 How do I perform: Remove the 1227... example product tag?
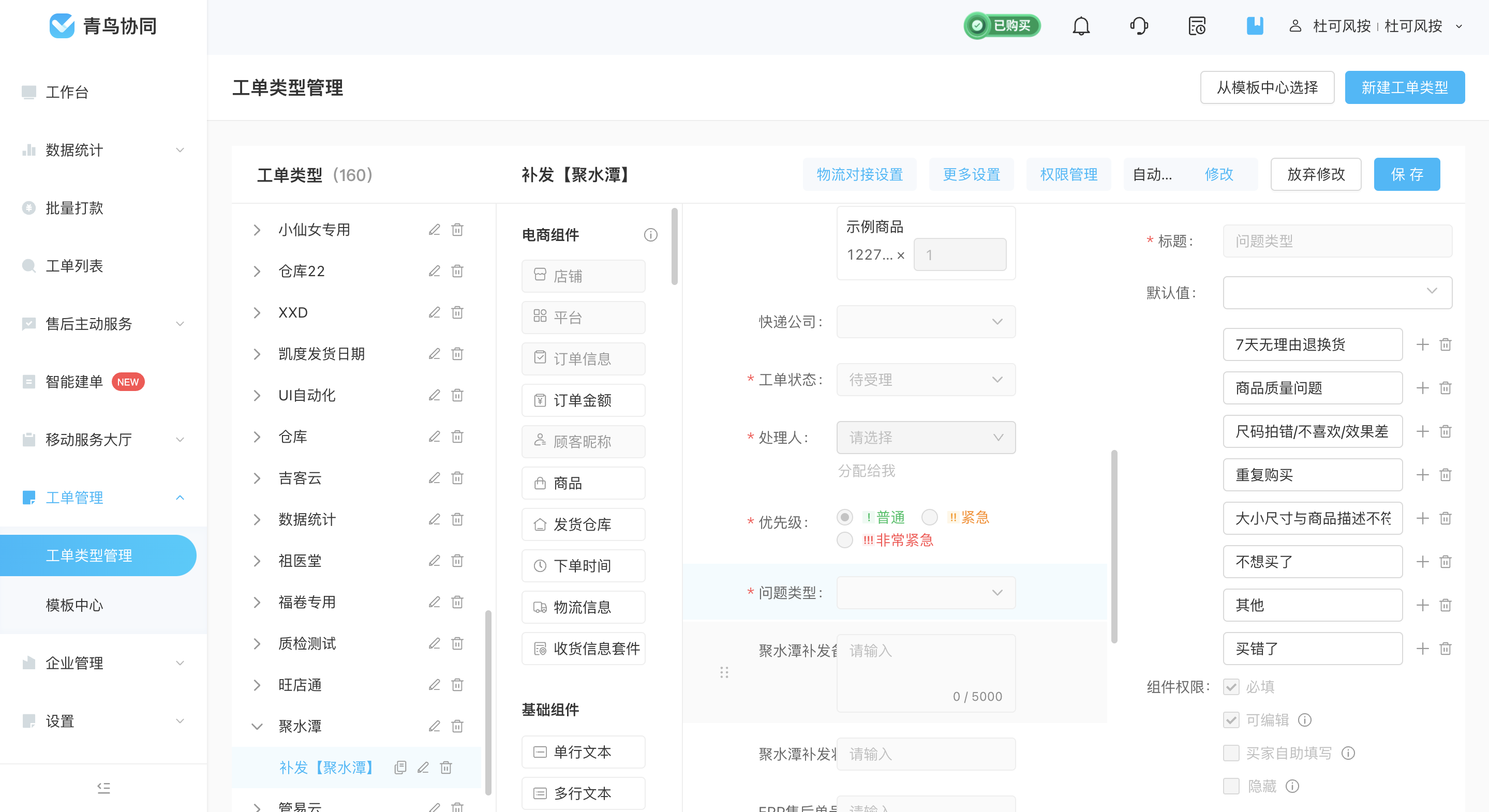click(901, 255)
